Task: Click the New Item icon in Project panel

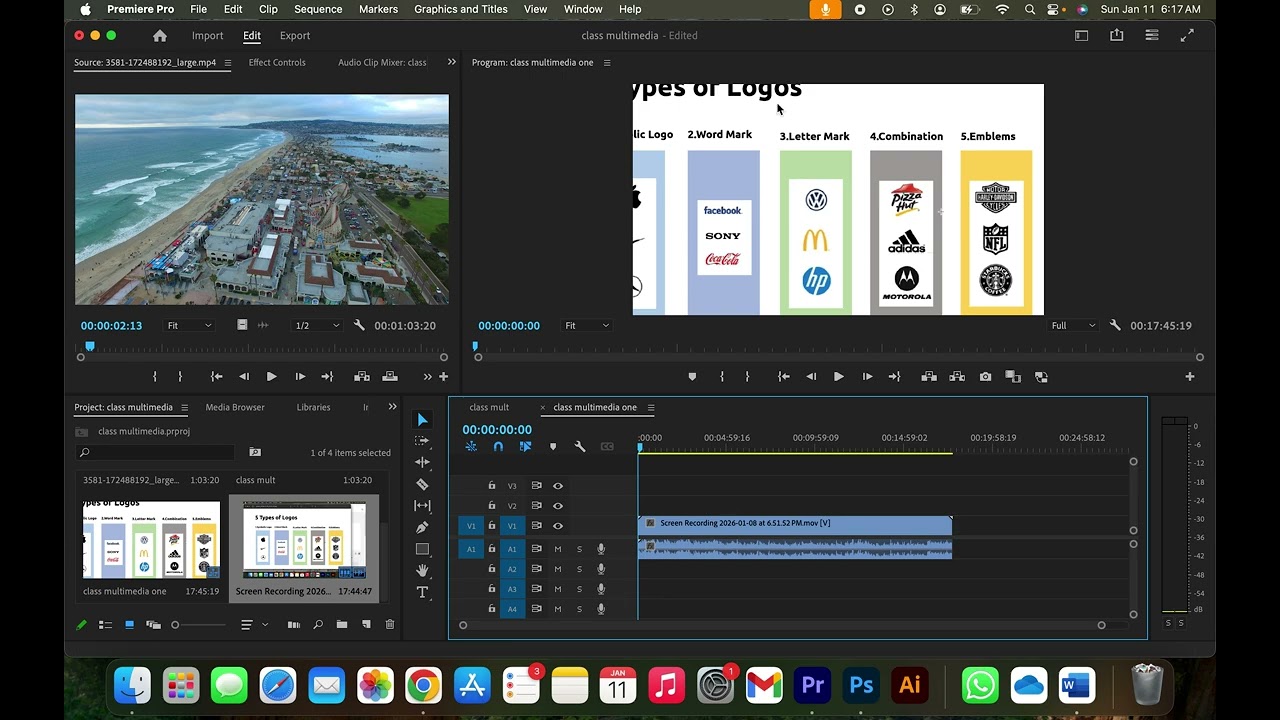Action: tap(366, 625)
